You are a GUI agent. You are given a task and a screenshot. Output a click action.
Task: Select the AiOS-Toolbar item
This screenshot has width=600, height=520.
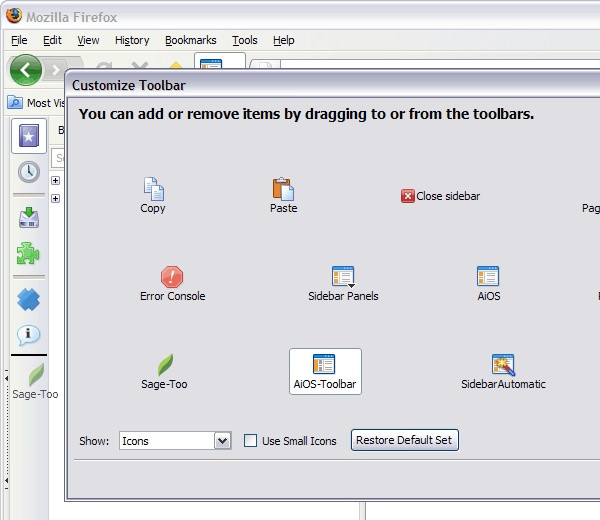325,371
